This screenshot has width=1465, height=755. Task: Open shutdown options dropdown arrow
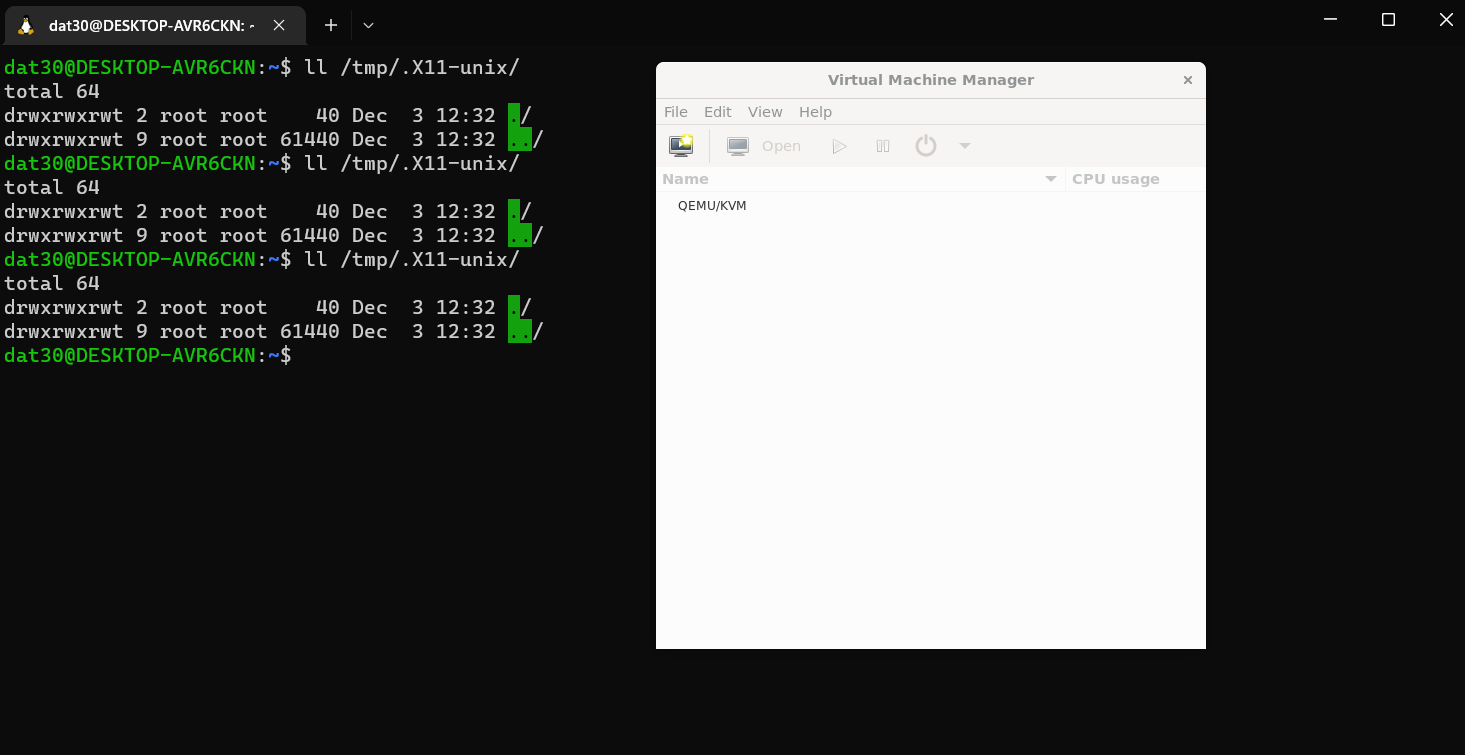click(x=963, y=145)
